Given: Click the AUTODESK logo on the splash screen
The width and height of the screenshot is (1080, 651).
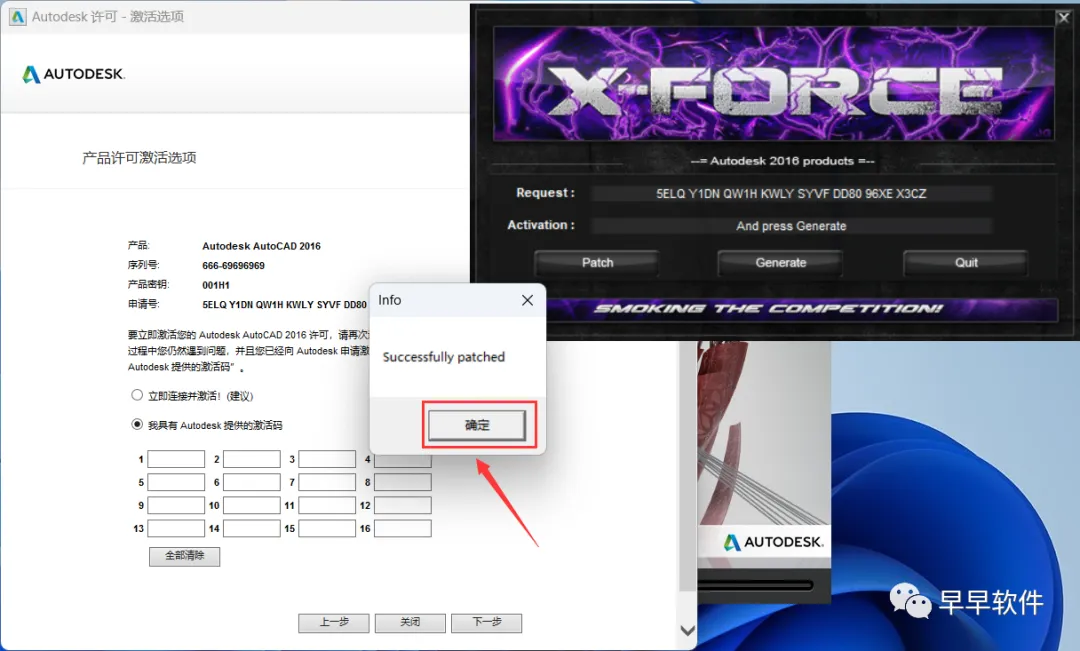Looking at the screenshot, I should [773, 542].
